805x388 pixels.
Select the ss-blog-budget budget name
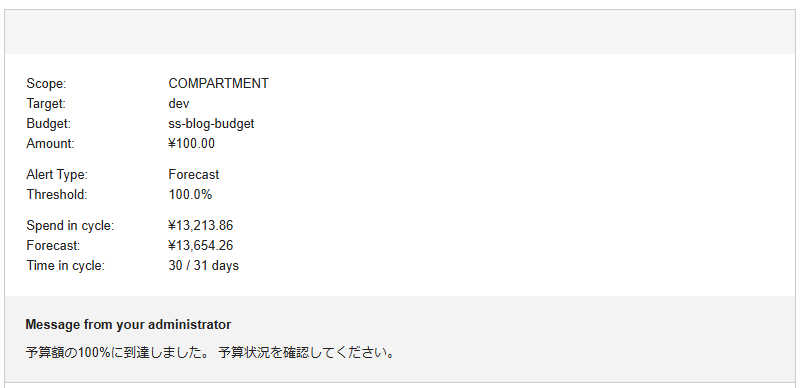point(211,124)
